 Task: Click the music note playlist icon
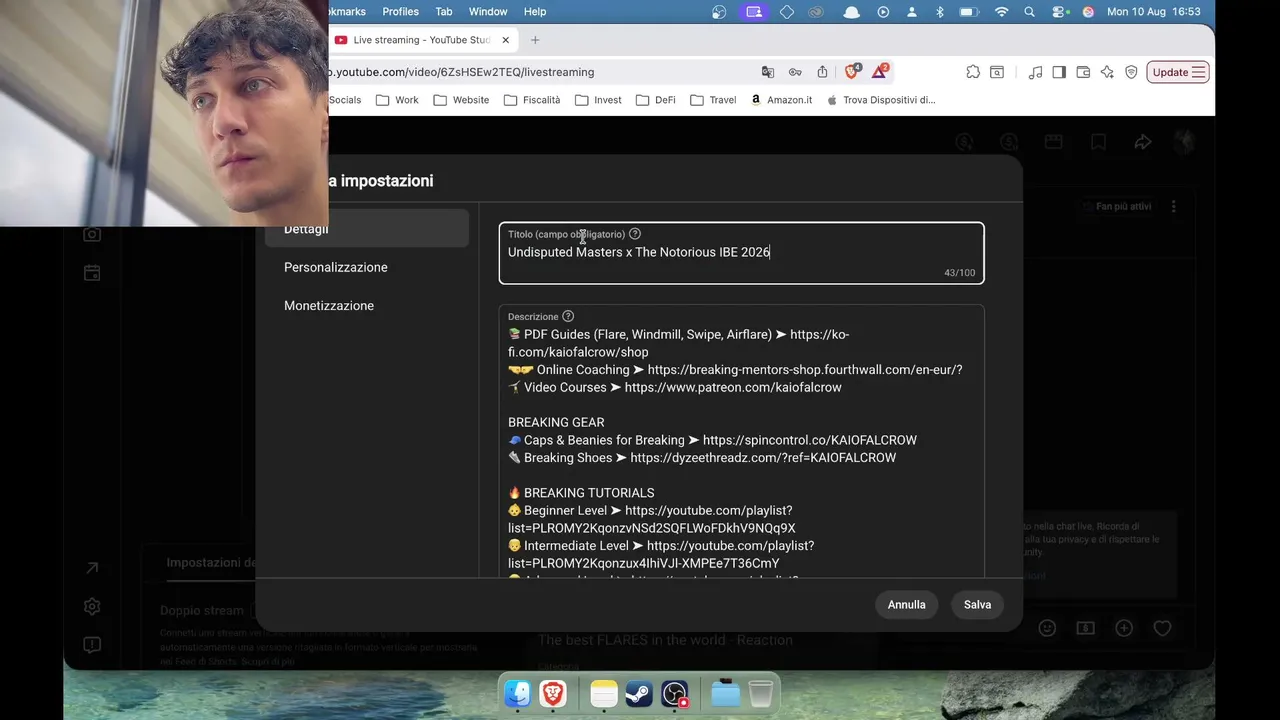pyautogui.click(x=1035, y=72)
